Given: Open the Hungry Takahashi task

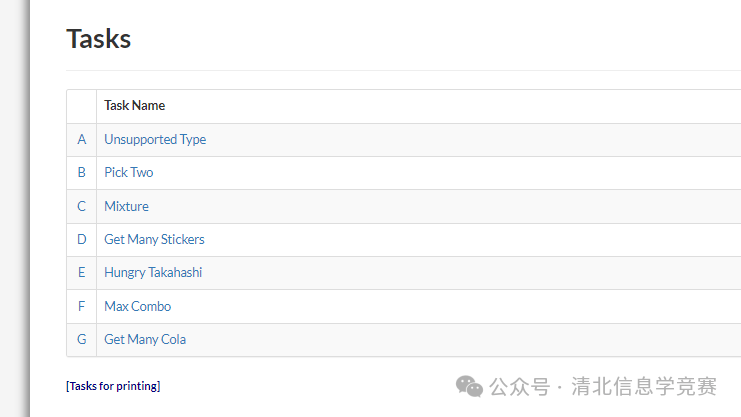Looking at the screenshot, I should click(x=153, y=272).
